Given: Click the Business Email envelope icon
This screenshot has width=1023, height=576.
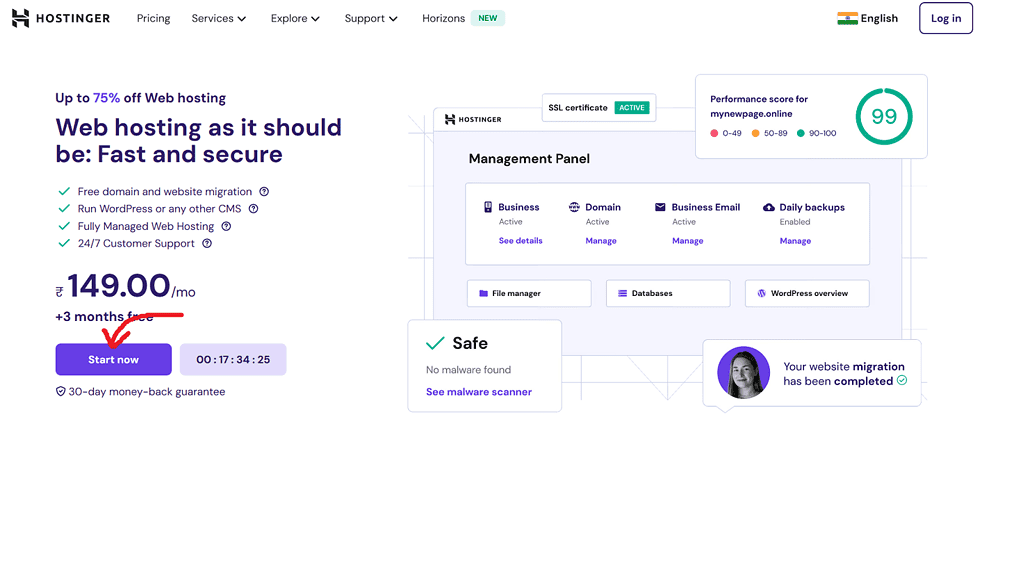Looking at the screenshot, I should [660, 207].
